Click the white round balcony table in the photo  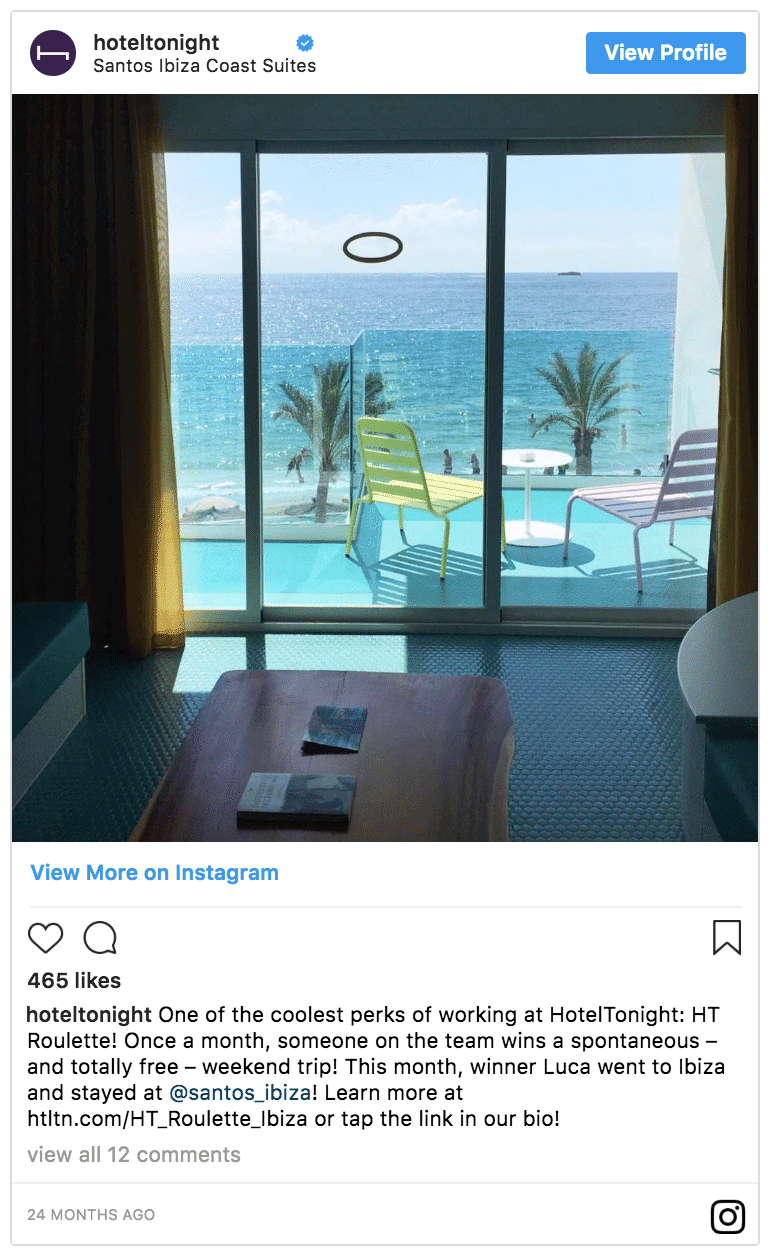535,497
